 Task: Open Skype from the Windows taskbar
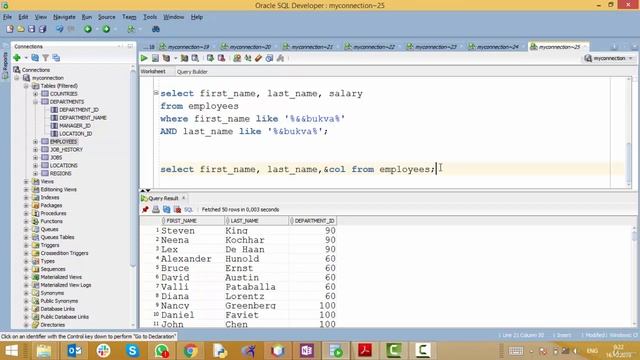[132, 350]
